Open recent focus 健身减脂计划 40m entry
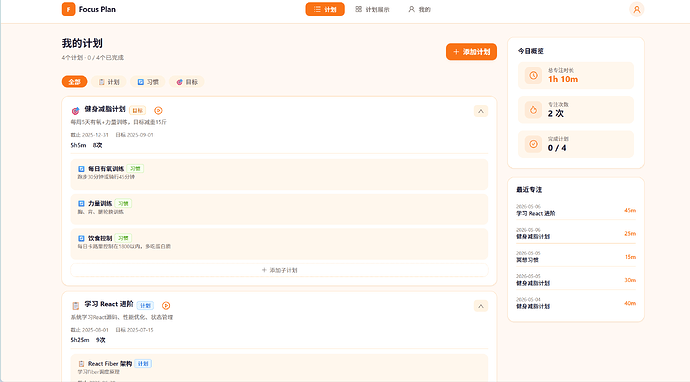The image size is (690, 382). coord(576,303)
